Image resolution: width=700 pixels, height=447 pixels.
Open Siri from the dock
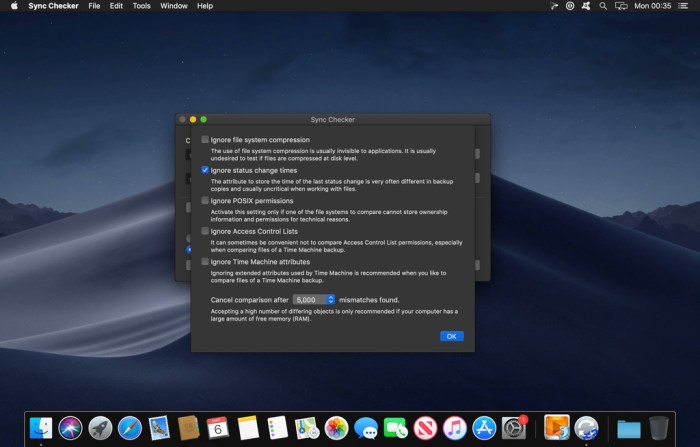(70, 428)
